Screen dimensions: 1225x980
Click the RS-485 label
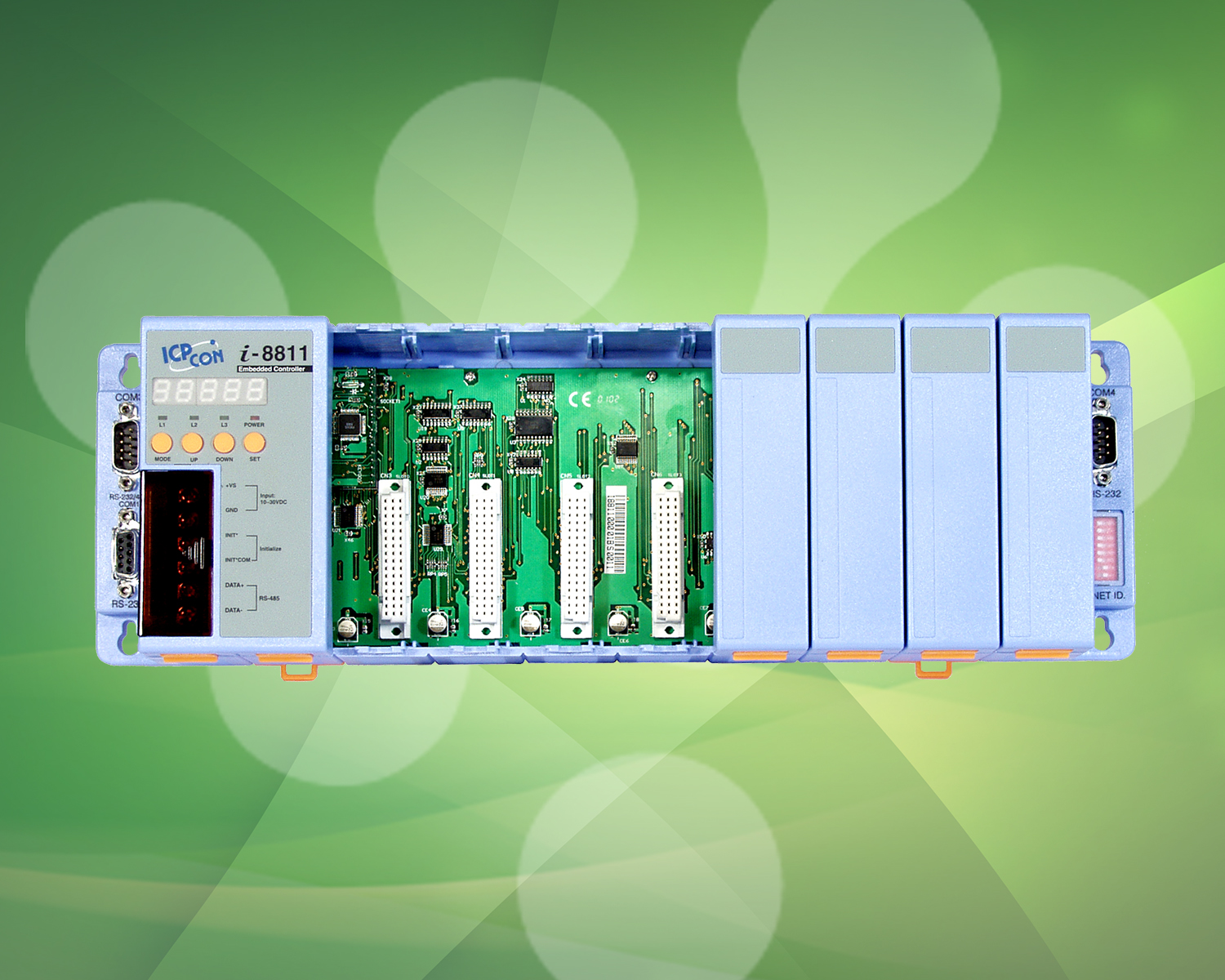point(269,599)
